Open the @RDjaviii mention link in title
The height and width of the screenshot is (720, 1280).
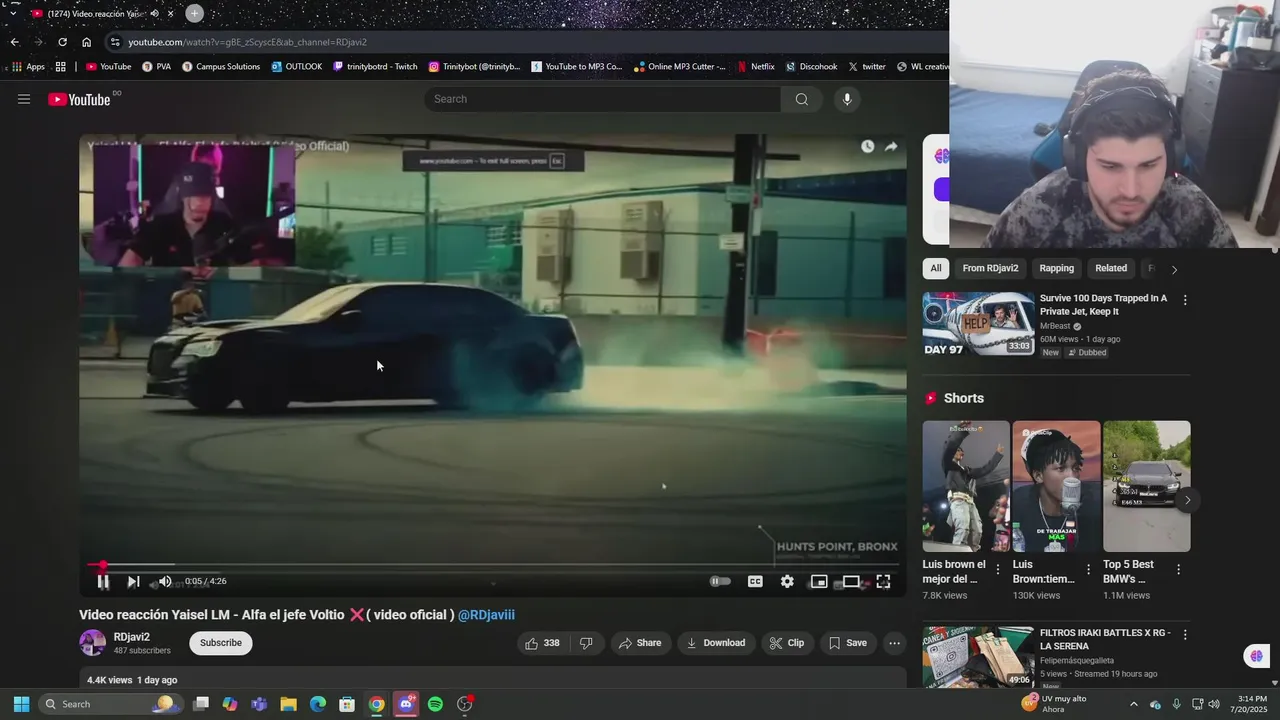coord(486,615)
